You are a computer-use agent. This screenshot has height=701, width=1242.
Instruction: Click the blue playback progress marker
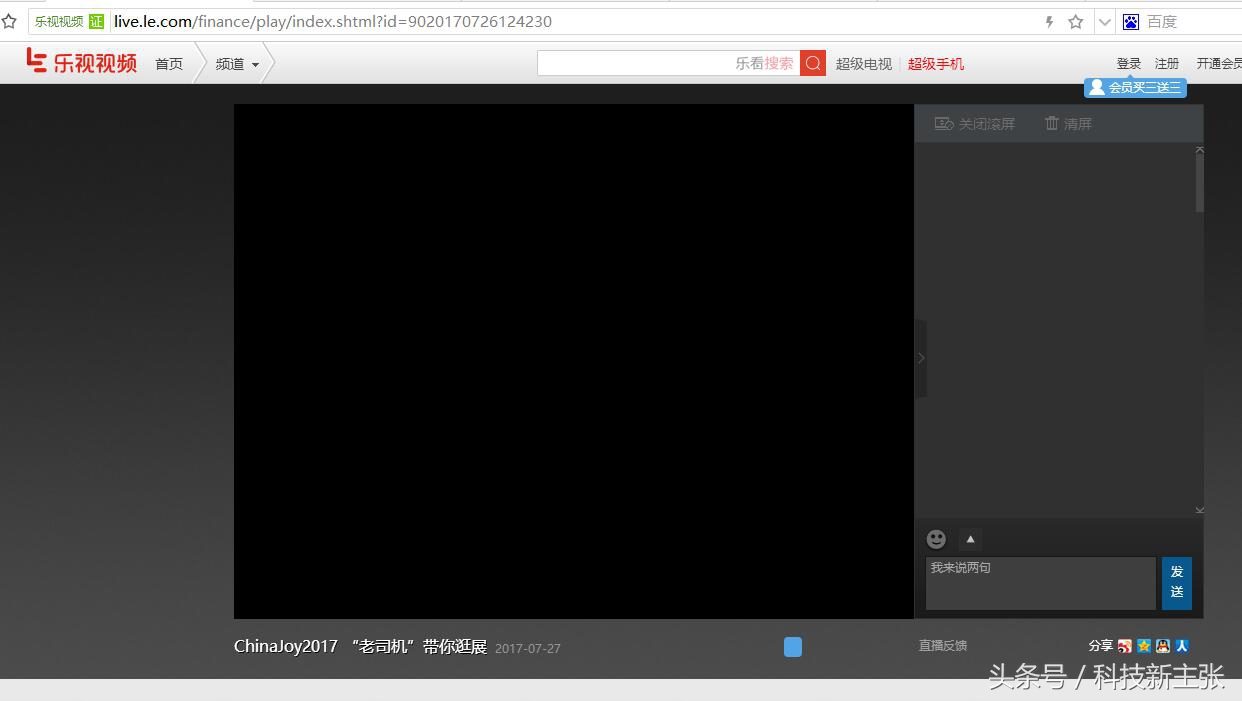tap(792, 647)
